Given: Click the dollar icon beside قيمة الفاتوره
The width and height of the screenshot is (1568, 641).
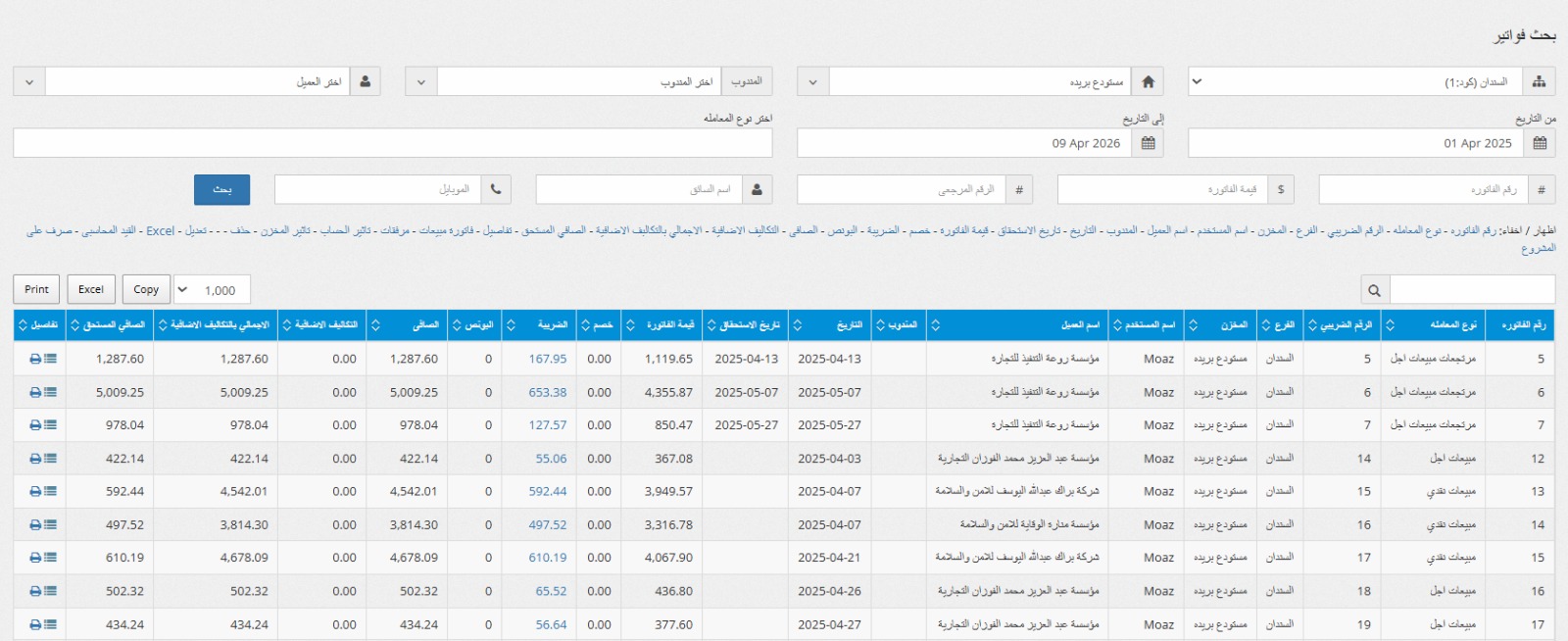Looking at the screenshot, I should tap(1281, 189).
